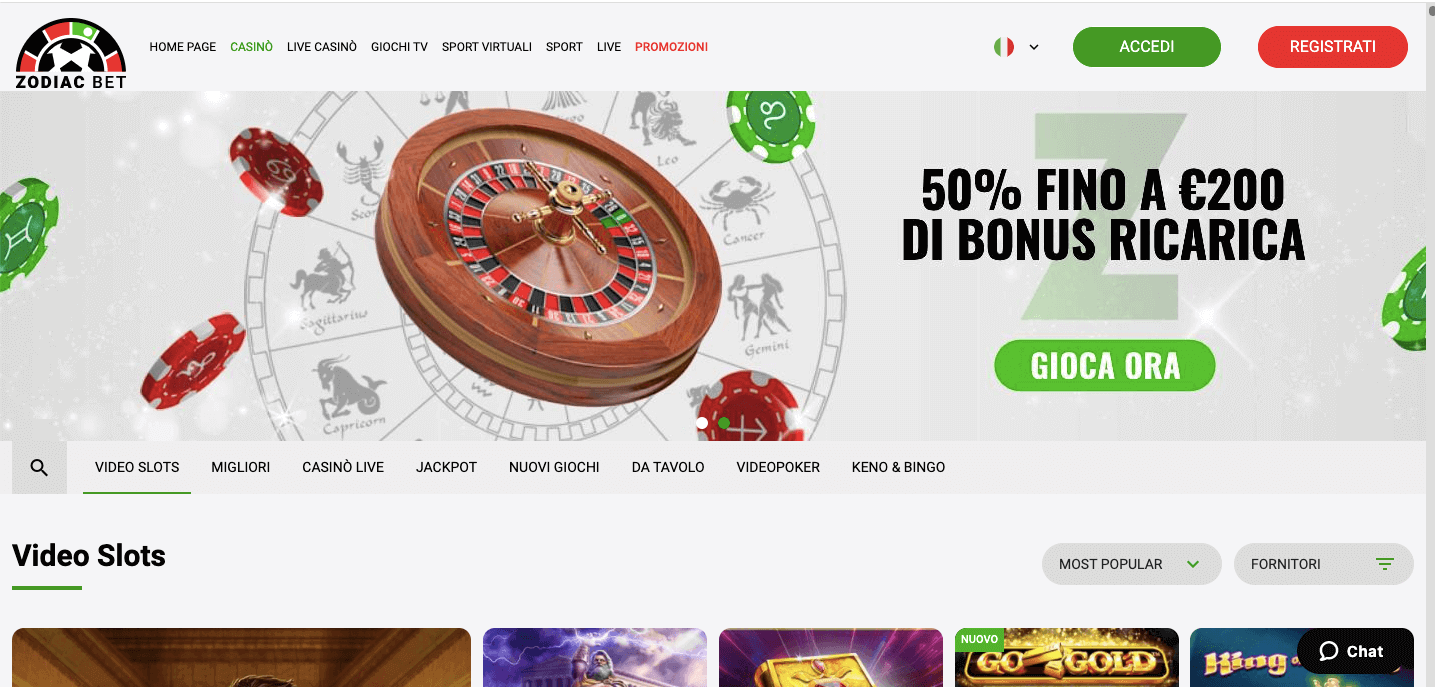Switch to the Jackpot tab
Viewport: 1435px width, 687px height.
pos(446,467)
